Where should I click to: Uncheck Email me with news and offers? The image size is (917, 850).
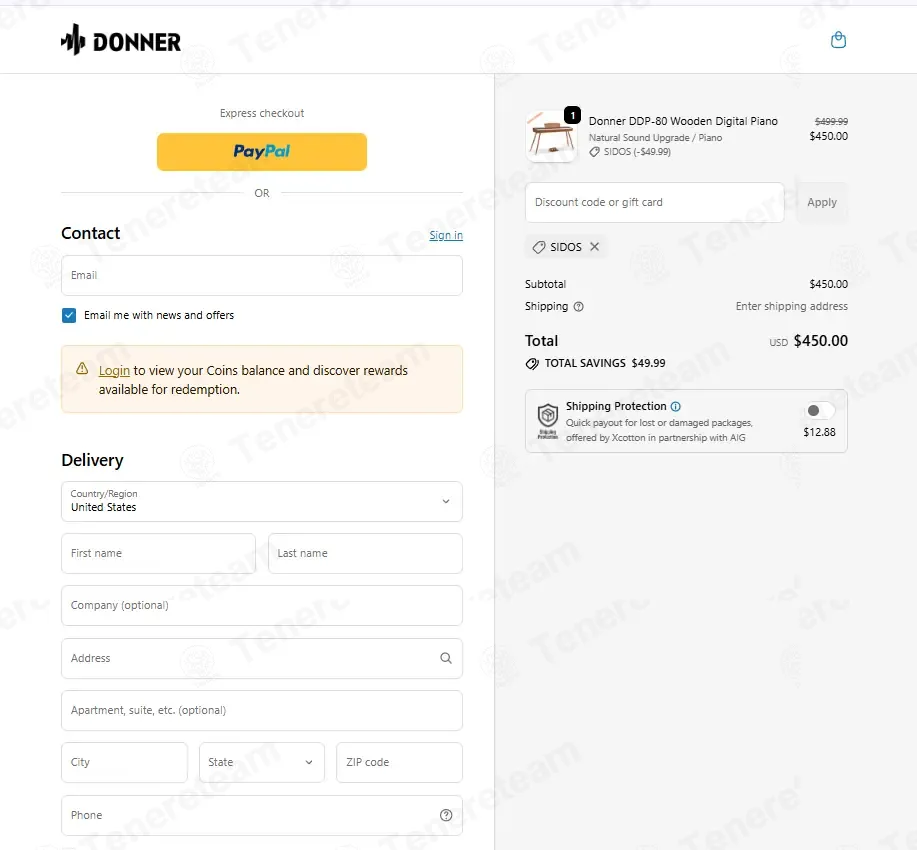(69, 315)
